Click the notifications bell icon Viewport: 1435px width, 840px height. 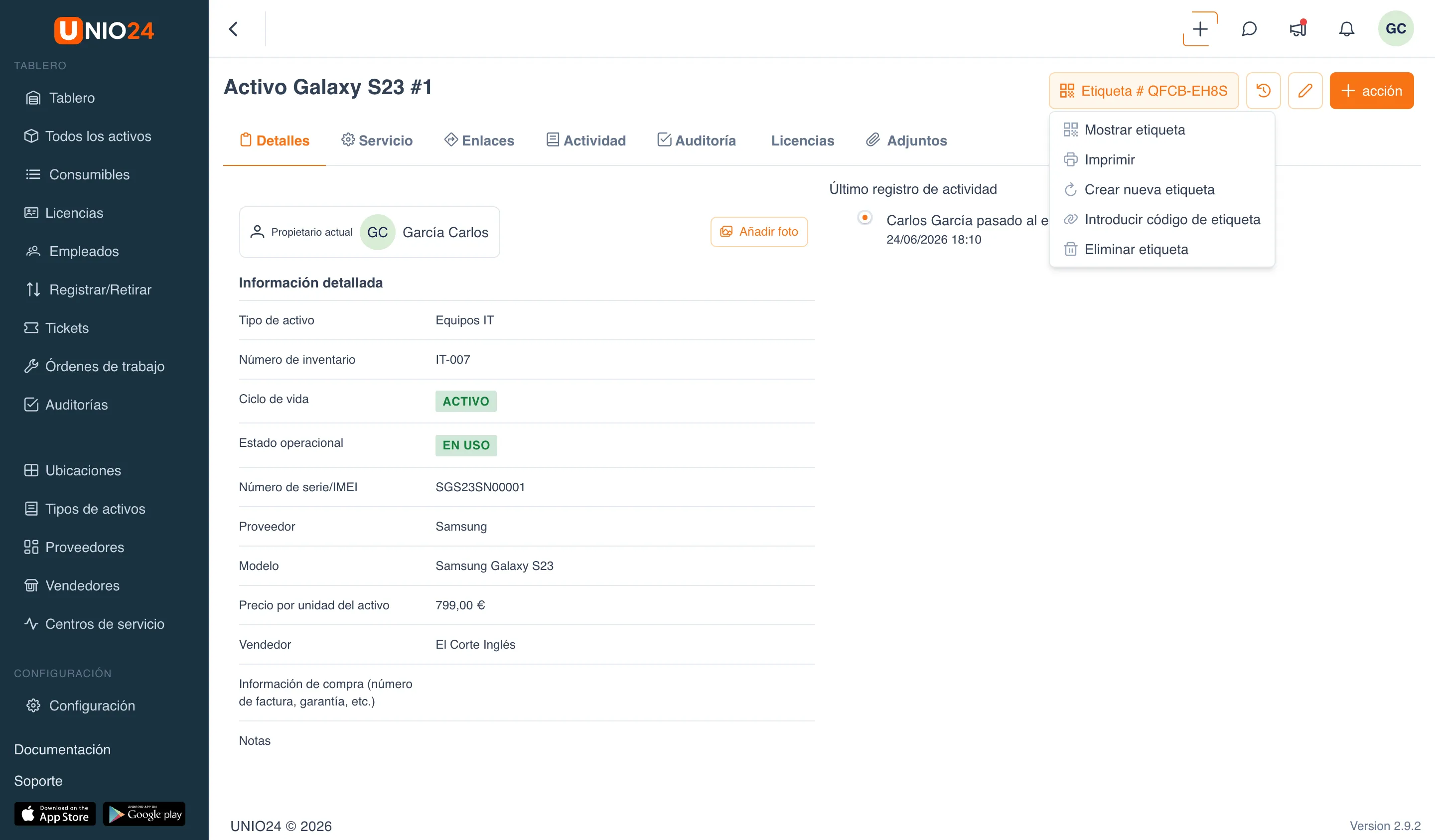click(1346, 29)
